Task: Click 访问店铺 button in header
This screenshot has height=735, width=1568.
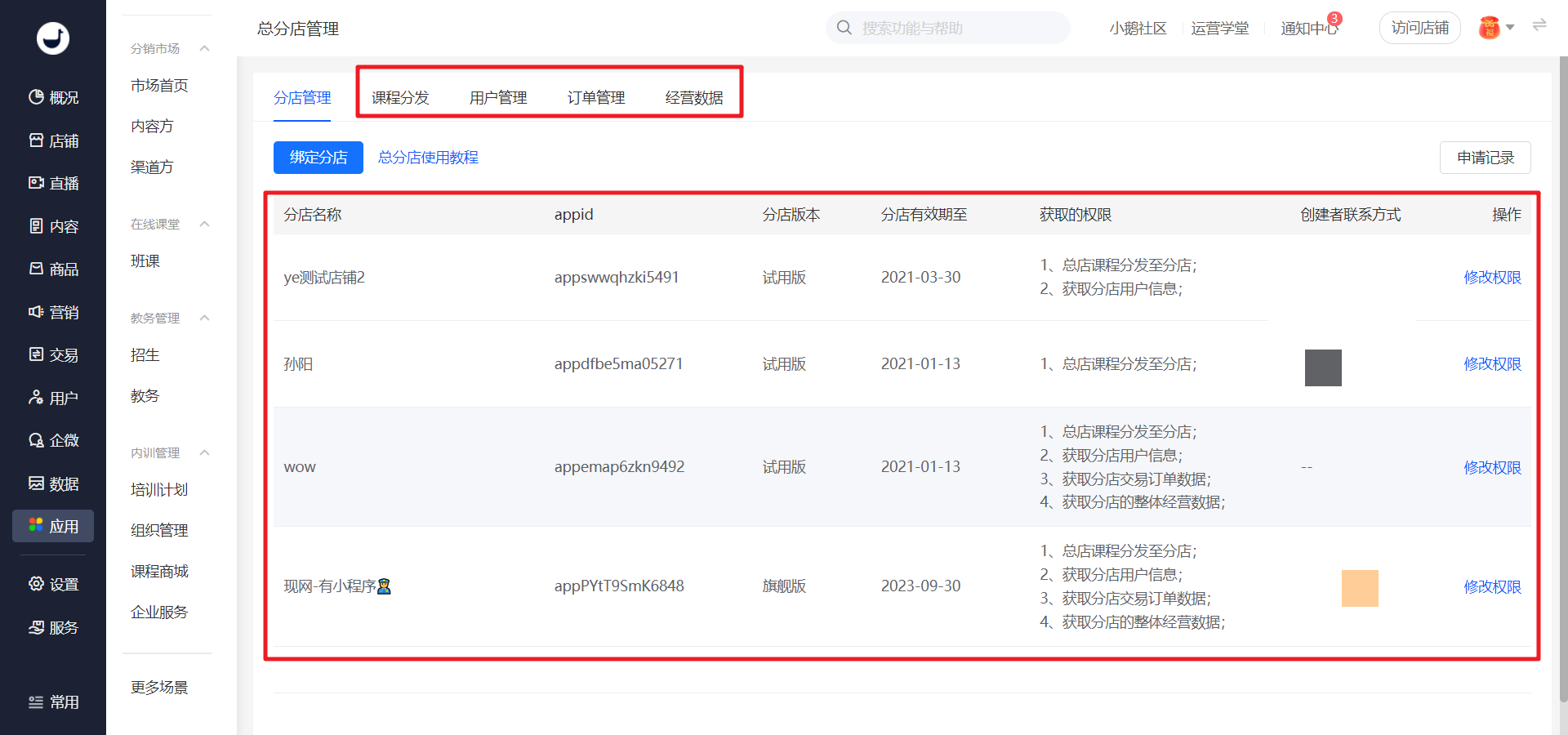Action: 1420,28
